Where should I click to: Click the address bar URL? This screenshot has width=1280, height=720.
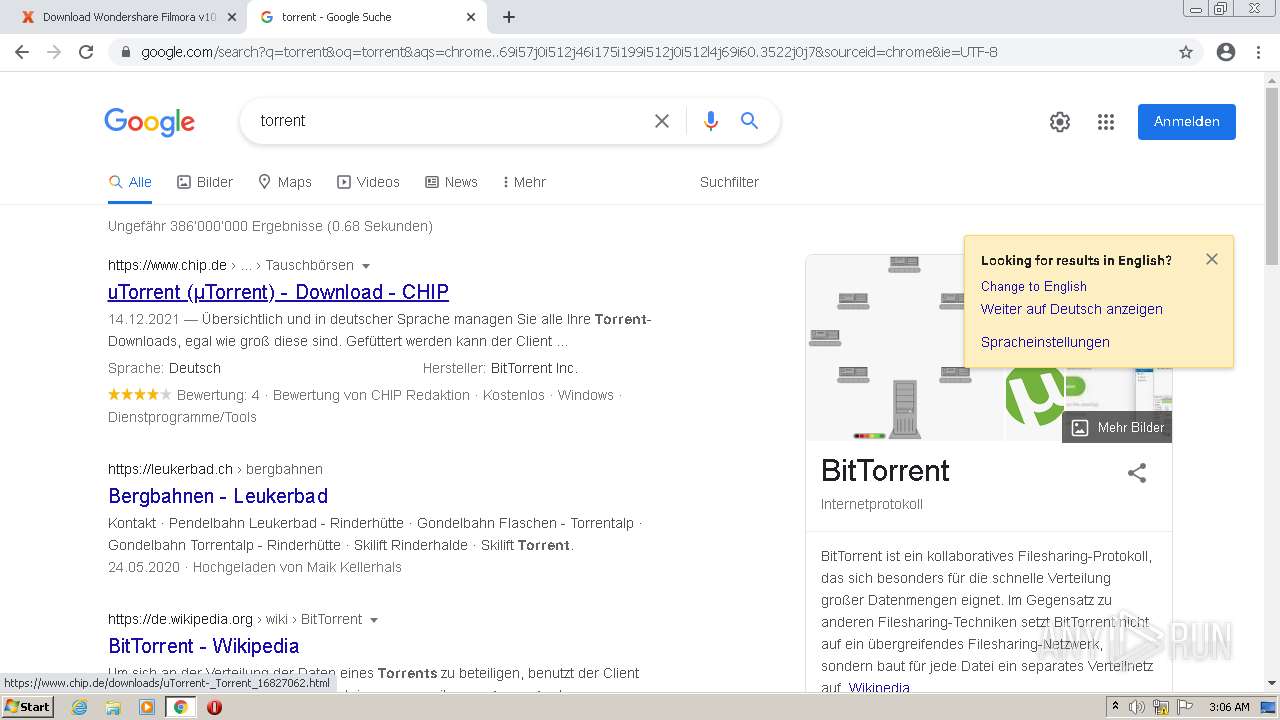click(x=569, y=52)
